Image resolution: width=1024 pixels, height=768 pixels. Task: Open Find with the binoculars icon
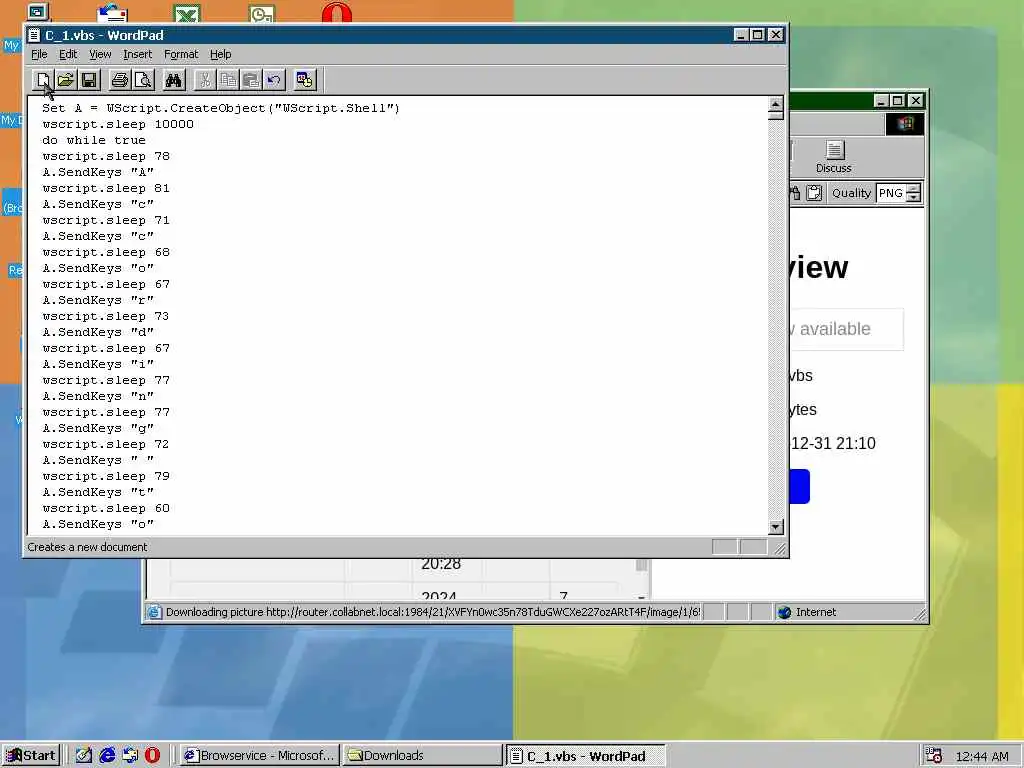point(174,80)
